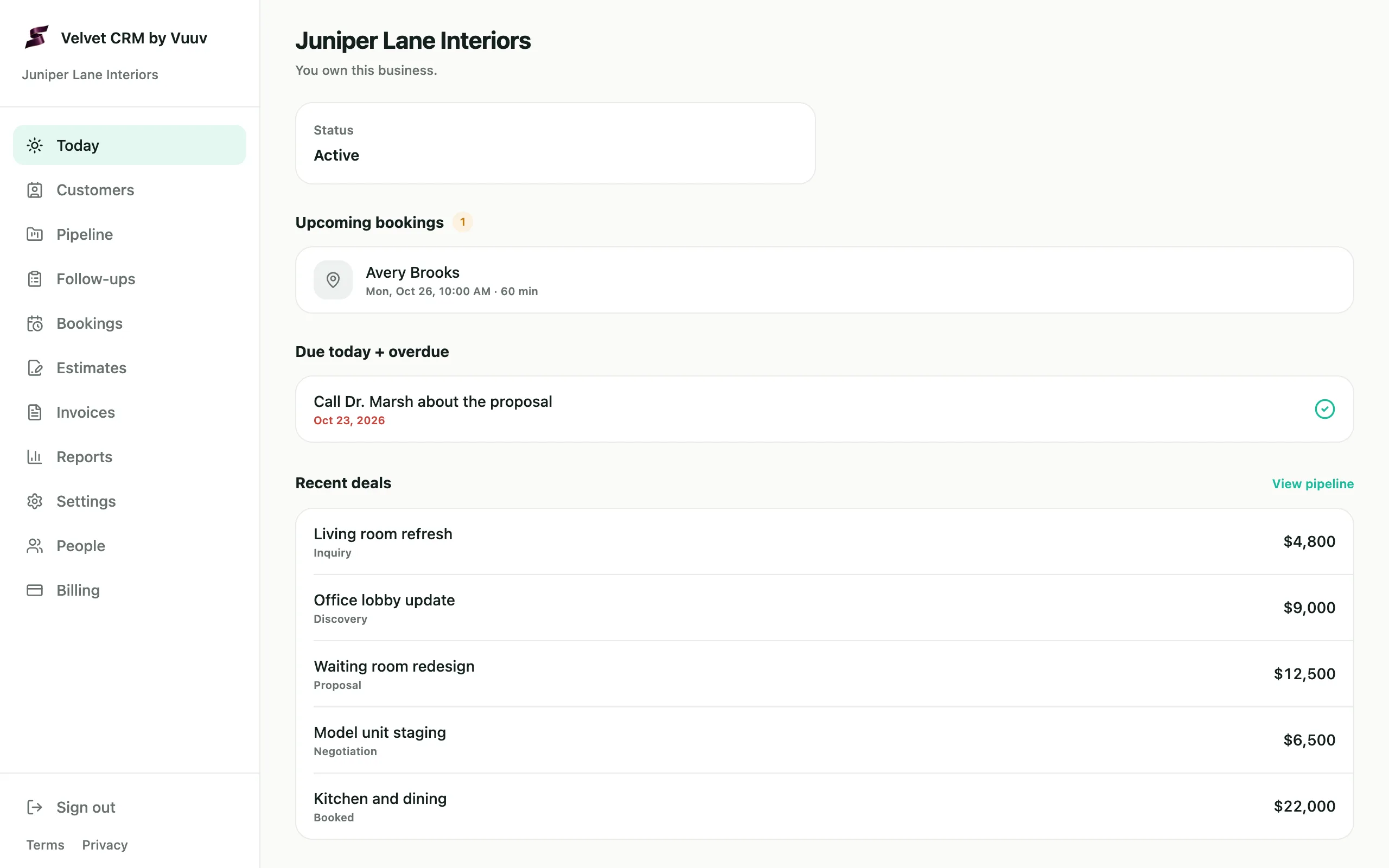Open the Model unit staging deal
The width and height of the screenshot is (1389, 868).
824,740
